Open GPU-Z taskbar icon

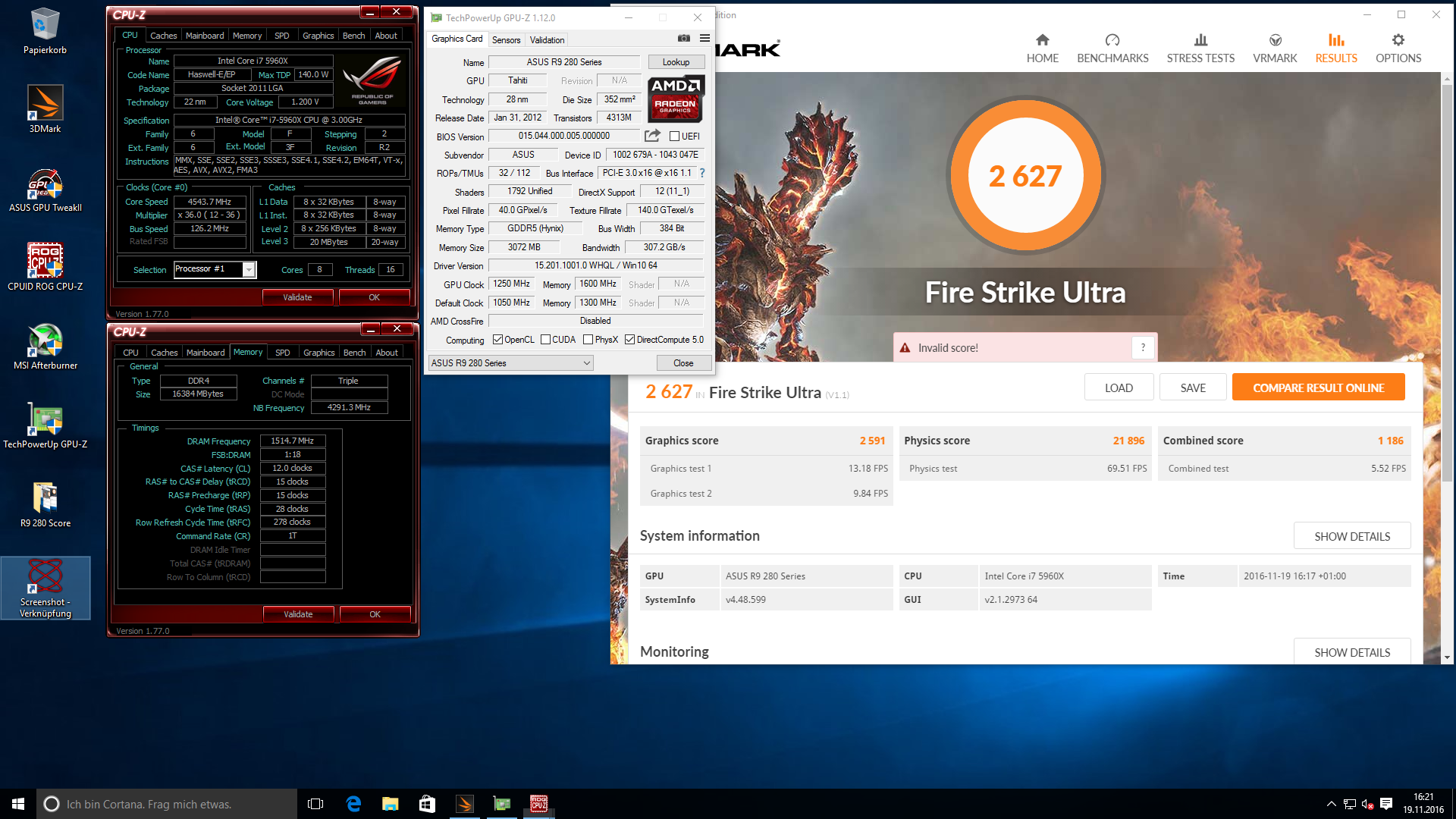[501, 804]
